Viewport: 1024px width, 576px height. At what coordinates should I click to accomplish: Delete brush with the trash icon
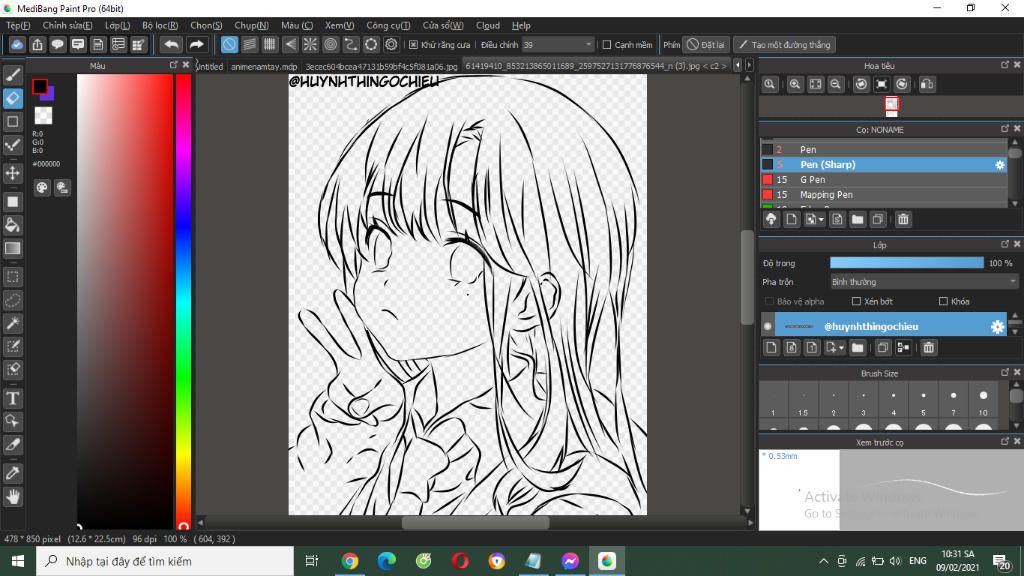[903, 219]
